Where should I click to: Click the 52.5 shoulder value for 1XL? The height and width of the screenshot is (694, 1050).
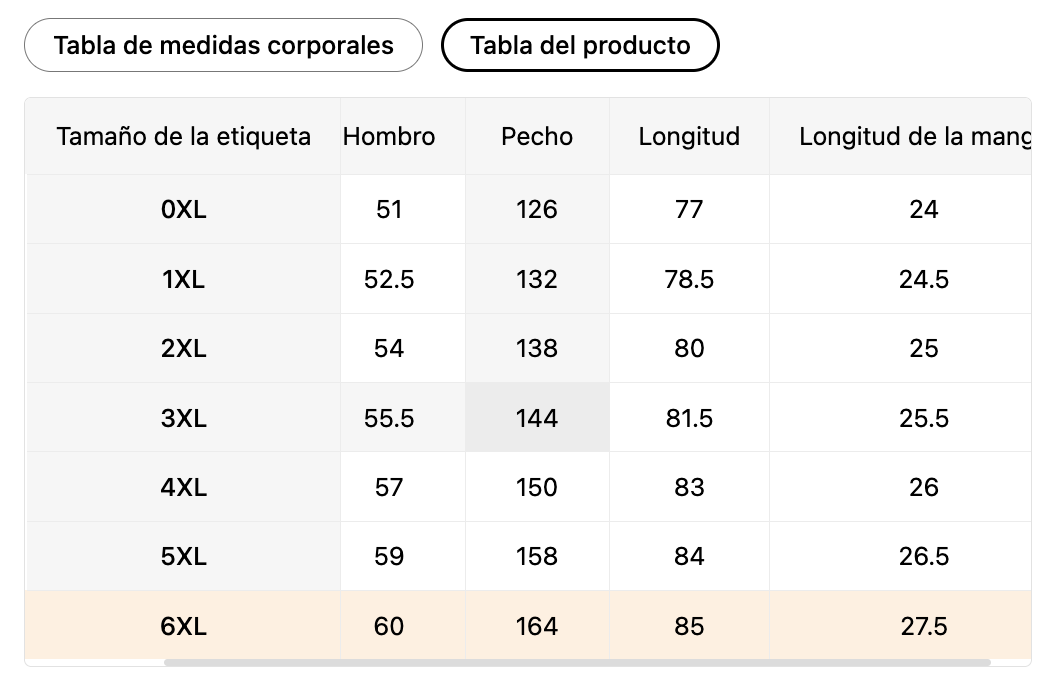coord(389,279)
